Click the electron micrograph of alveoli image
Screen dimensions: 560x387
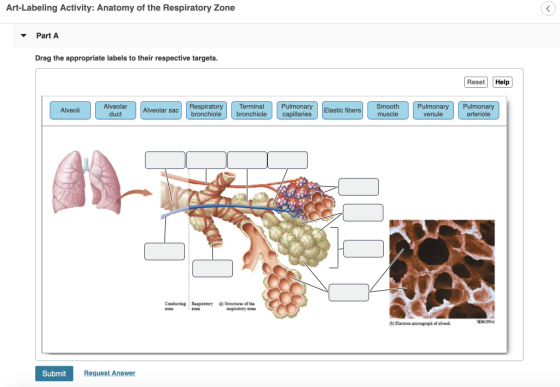(442, 269)
